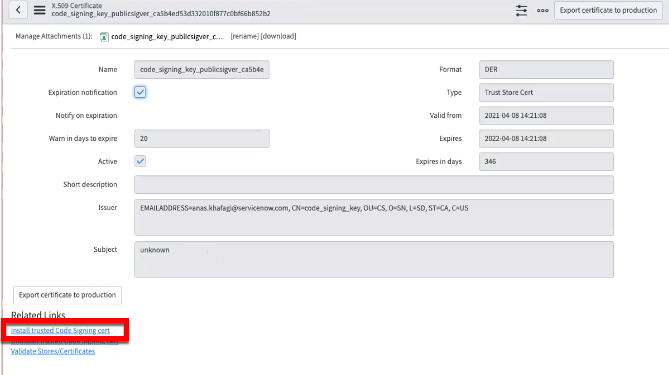Click the Related Links heading
Image resolution: width=669 pixels, height=375 pixels.
[x=38, y=315]
